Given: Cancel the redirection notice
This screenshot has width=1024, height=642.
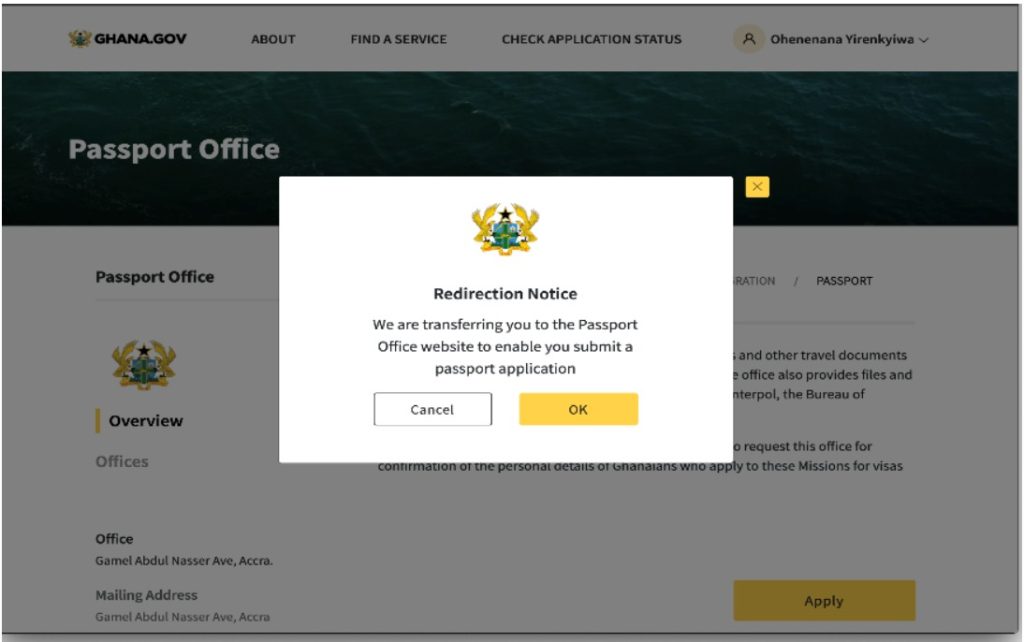Looking at the screenshot, I should (x=432, y=409).
